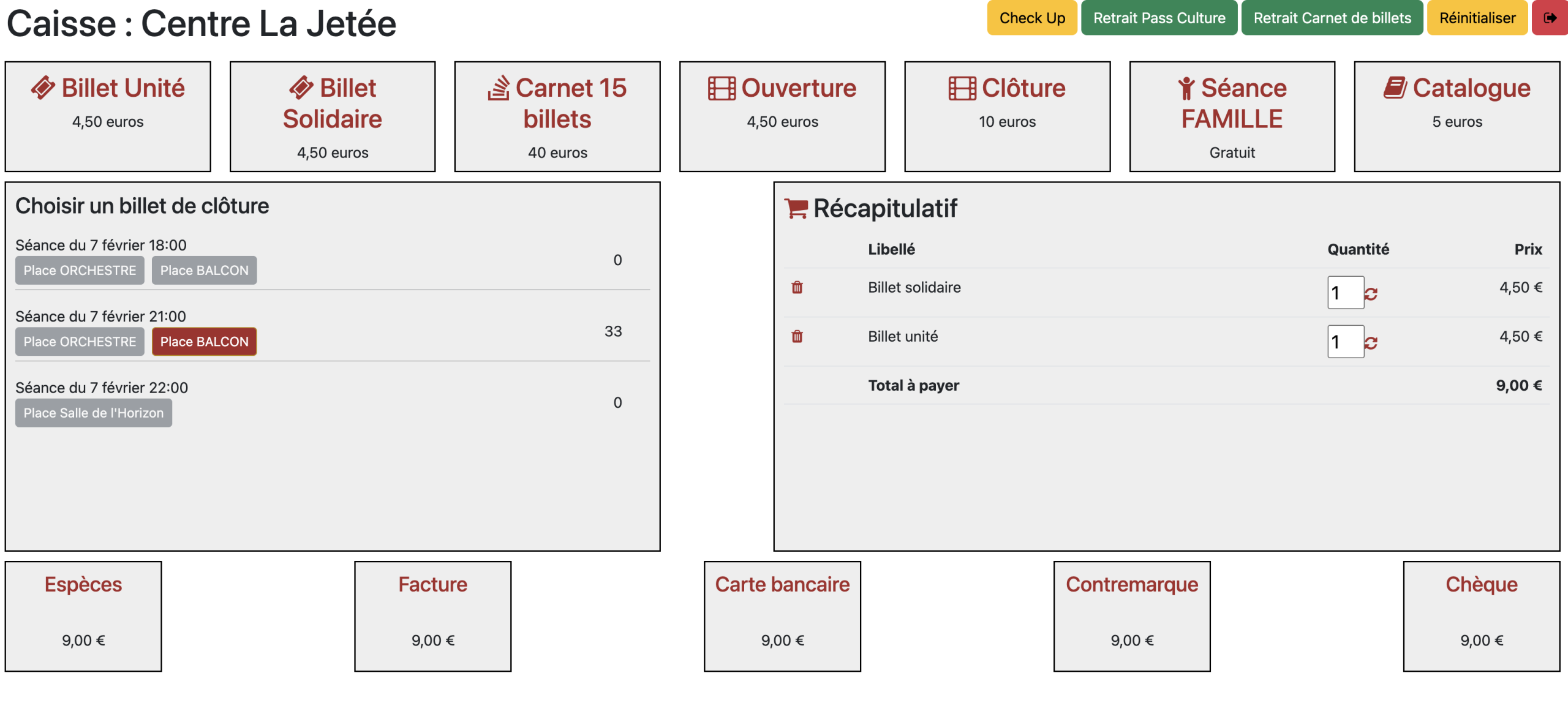
Task: Select Place BALCON for the 21:00 séance
Action: 204,342
